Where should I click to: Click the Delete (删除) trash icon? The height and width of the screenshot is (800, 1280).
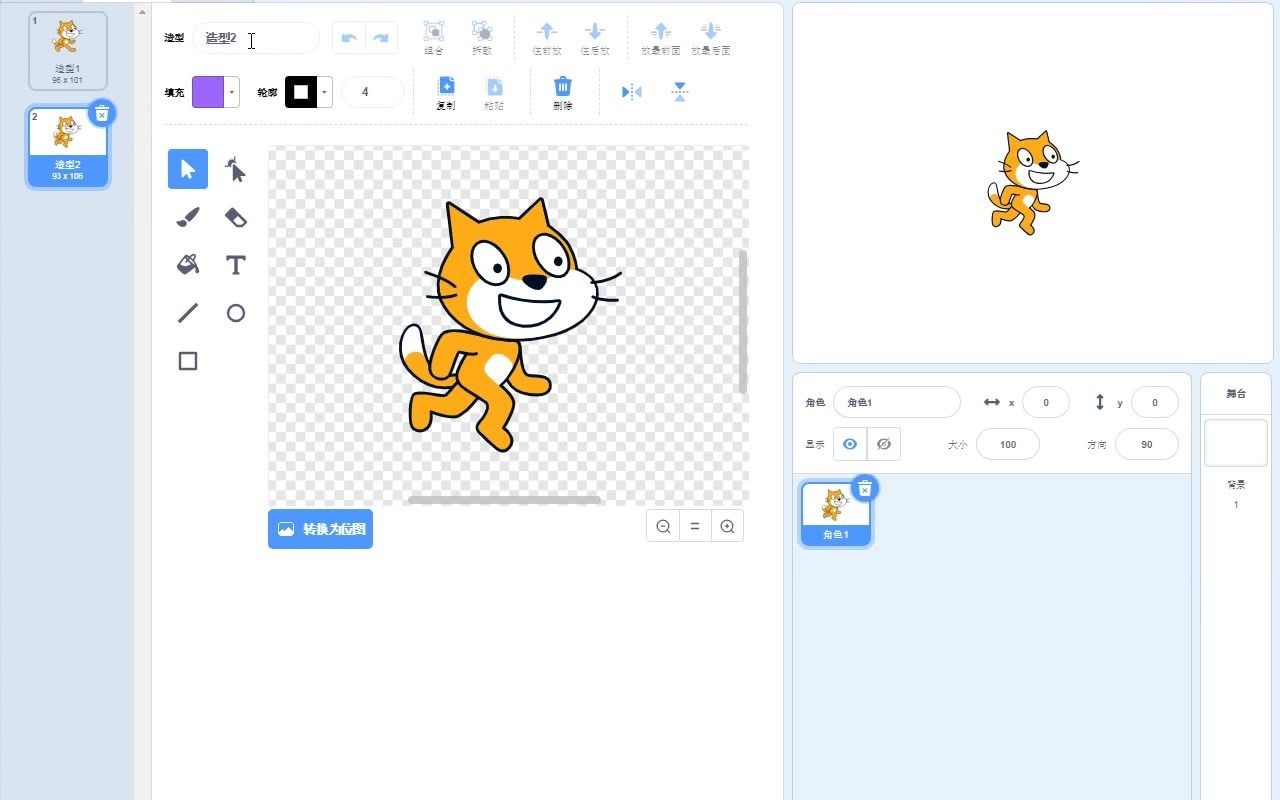pyautogui.click(x=563, y=86)
